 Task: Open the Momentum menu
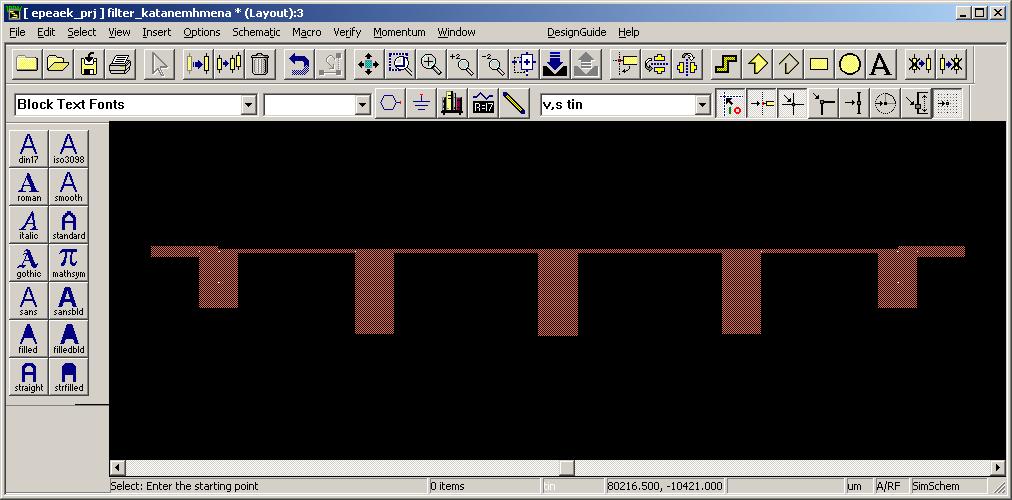399,32
